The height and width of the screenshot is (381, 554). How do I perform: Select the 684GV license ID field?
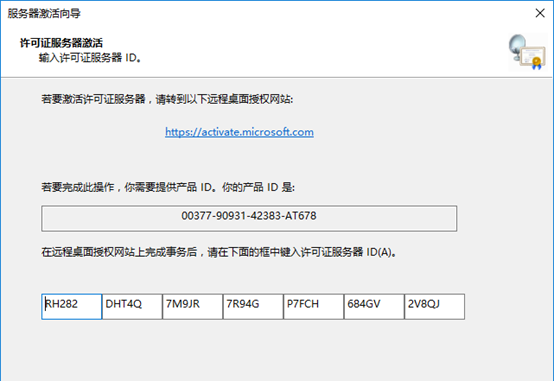[x=374, y=306]
